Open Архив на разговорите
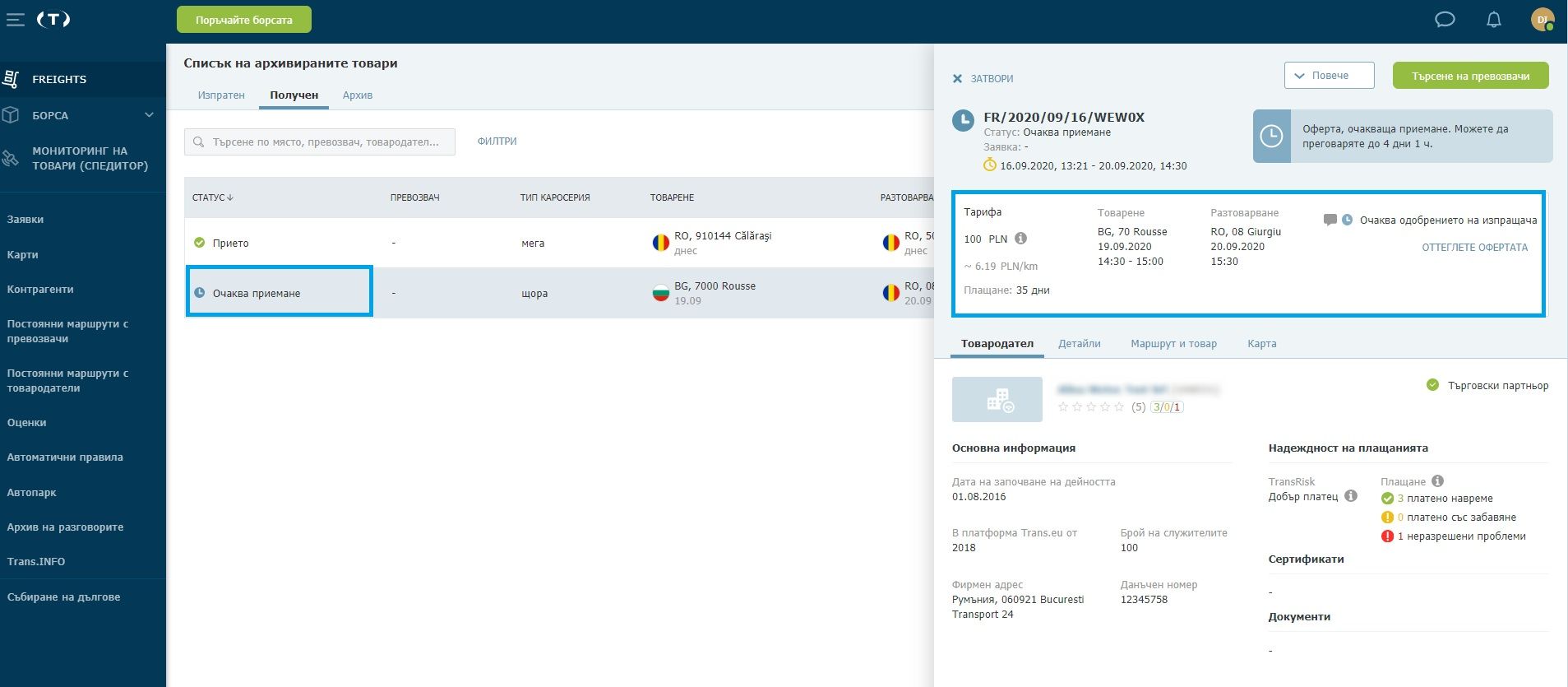This screenshot has width=1568, height=687. tap(65, 527)
